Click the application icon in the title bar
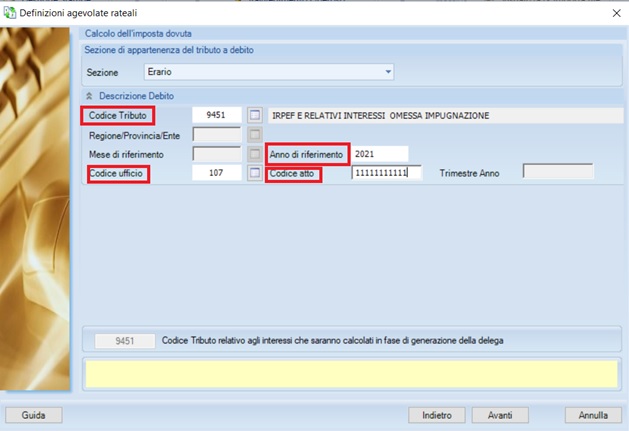 pos(11,12)
